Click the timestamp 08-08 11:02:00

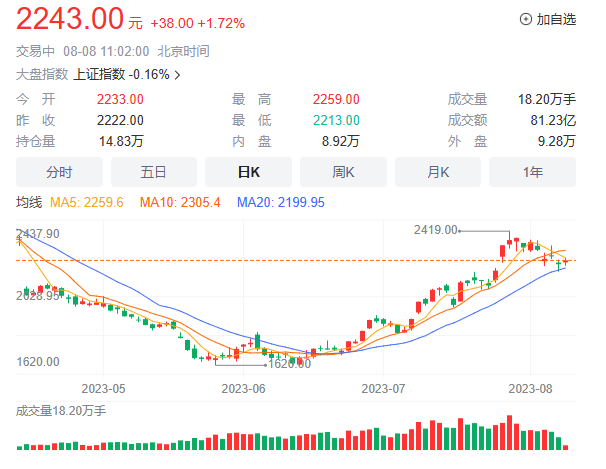pos(106,51)
